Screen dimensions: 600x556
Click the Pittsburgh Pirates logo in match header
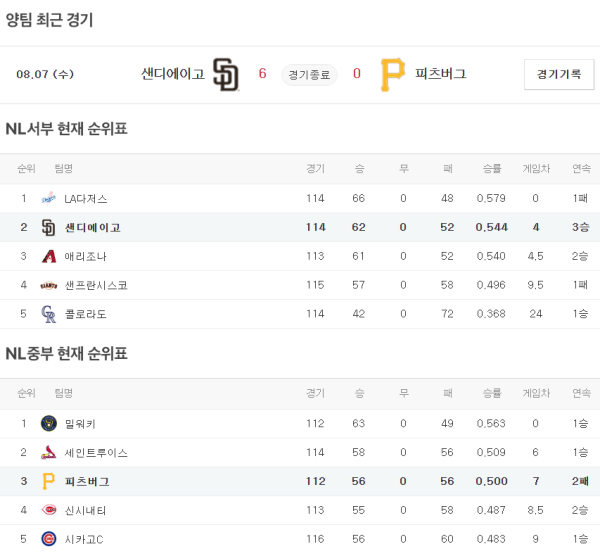click(x=393, y=74)
